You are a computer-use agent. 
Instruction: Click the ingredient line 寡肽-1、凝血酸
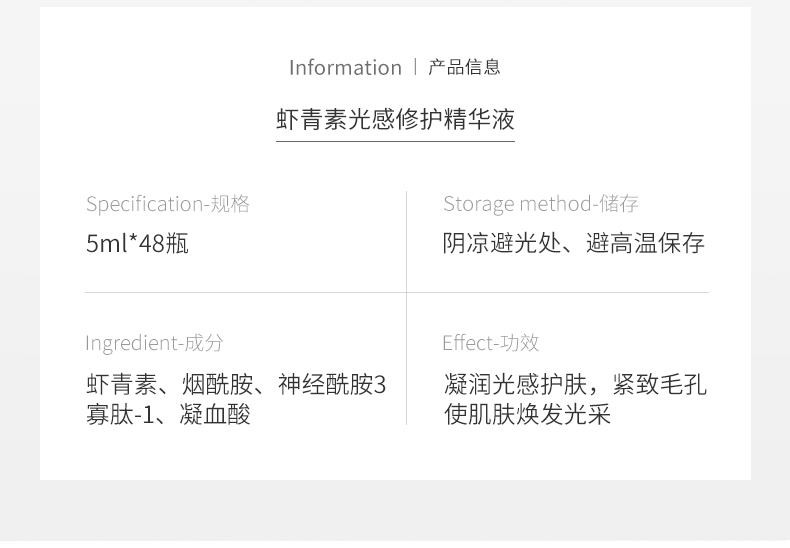pyautogui.click(x=168, y=415)
